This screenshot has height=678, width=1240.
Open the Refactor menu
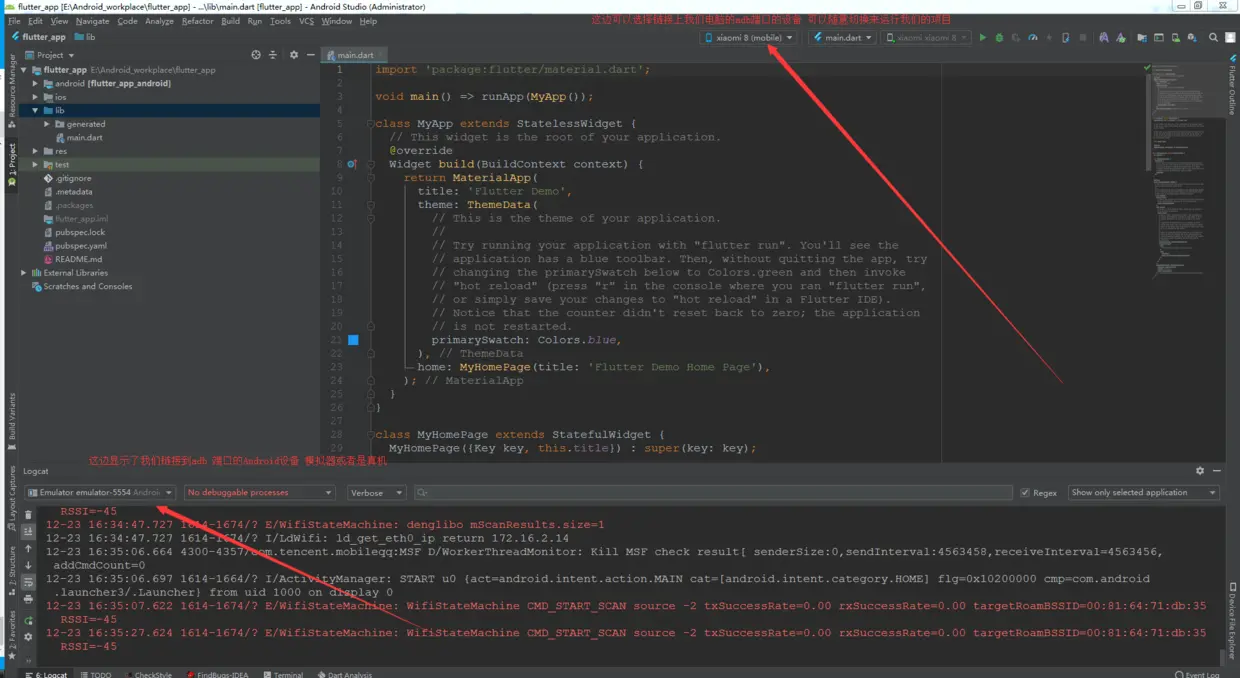197,21
